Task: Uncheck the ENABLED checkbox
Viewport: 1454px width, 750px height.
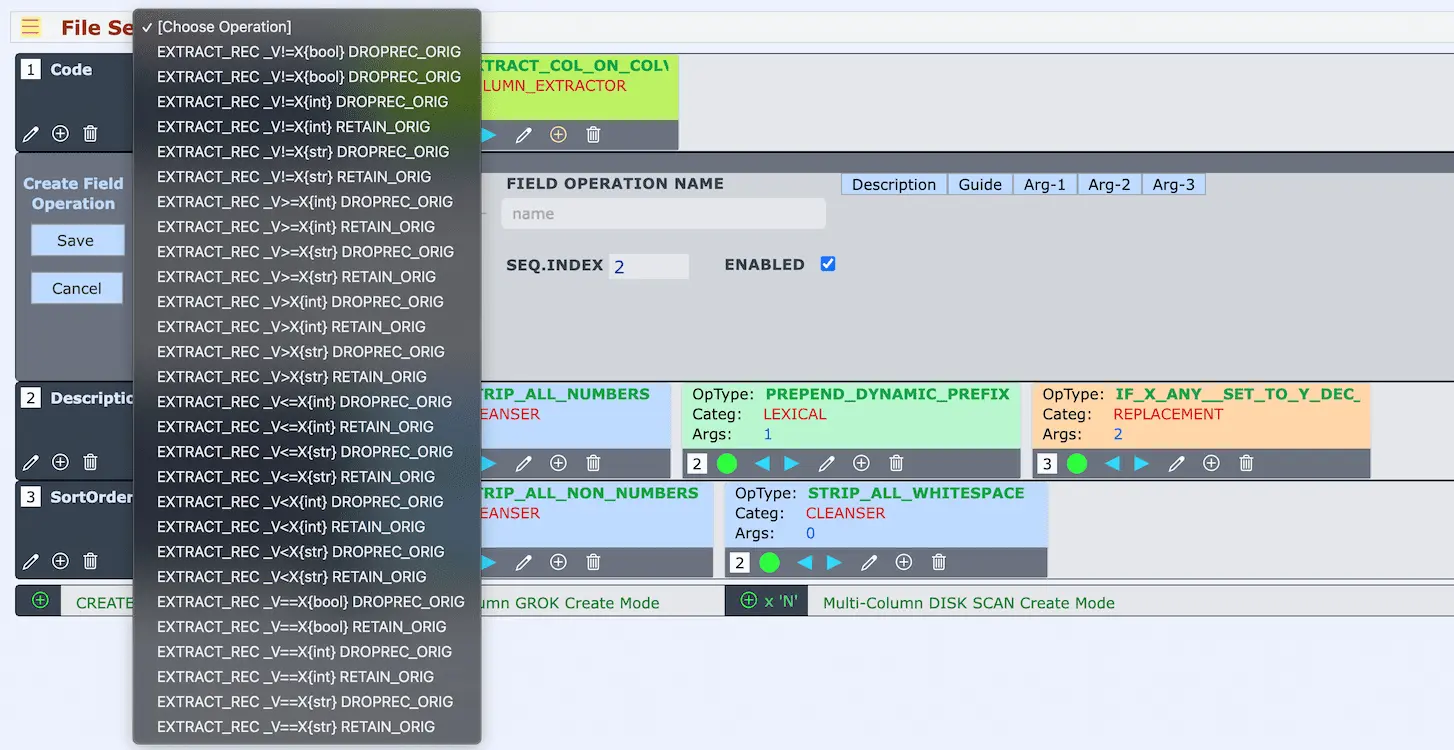Action: [x=828, y=264]
